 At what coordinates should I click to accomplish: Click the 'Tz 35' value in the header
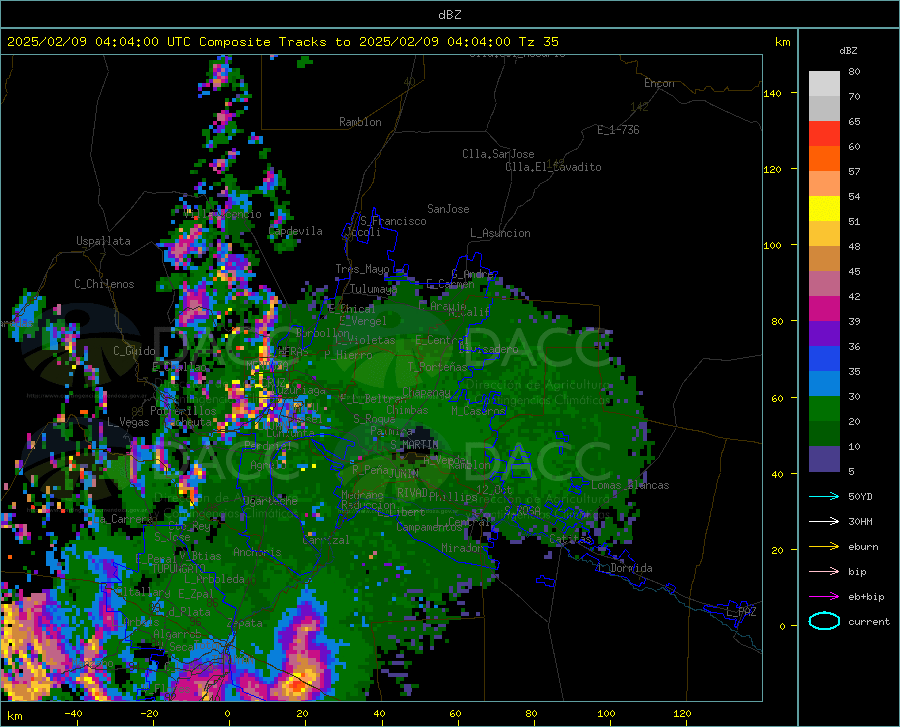pos(539,42)
